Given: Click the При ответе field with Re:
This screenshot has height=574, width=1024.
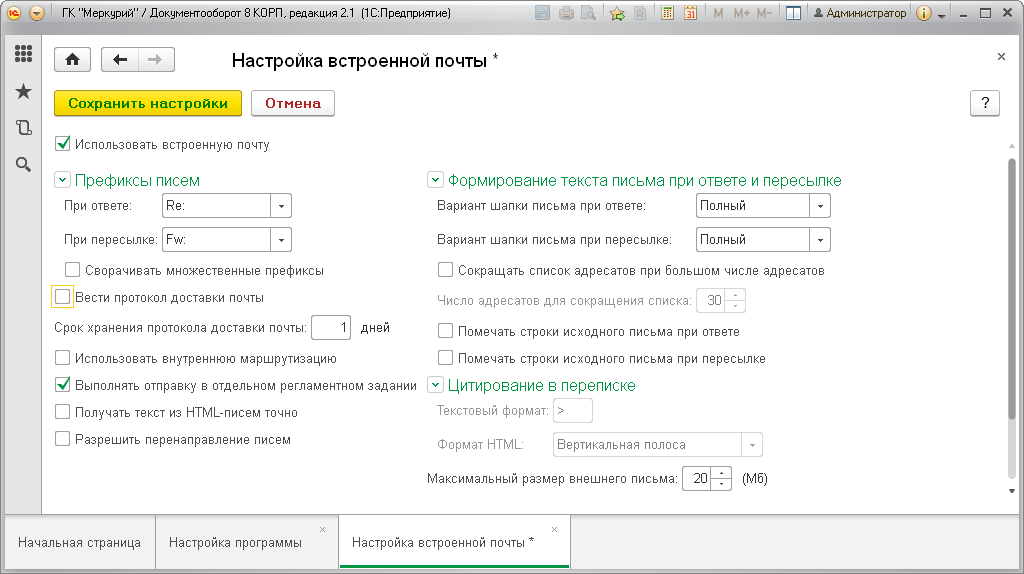Looking at the screenshot, I should tap(216, 206).
